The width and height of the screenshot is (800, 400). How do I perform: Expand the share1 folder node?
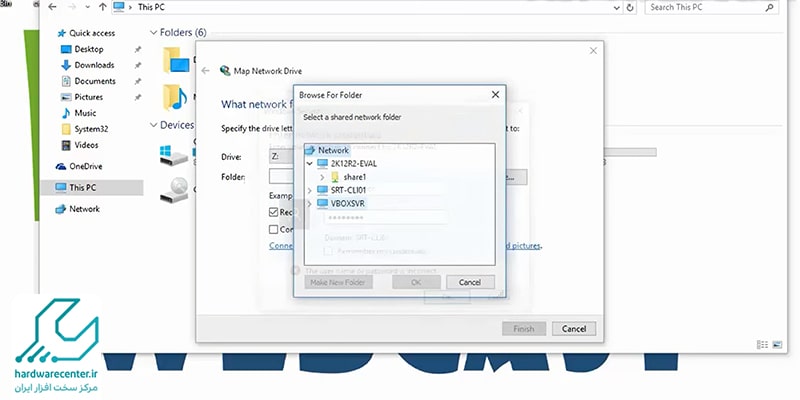coord(322,177)
